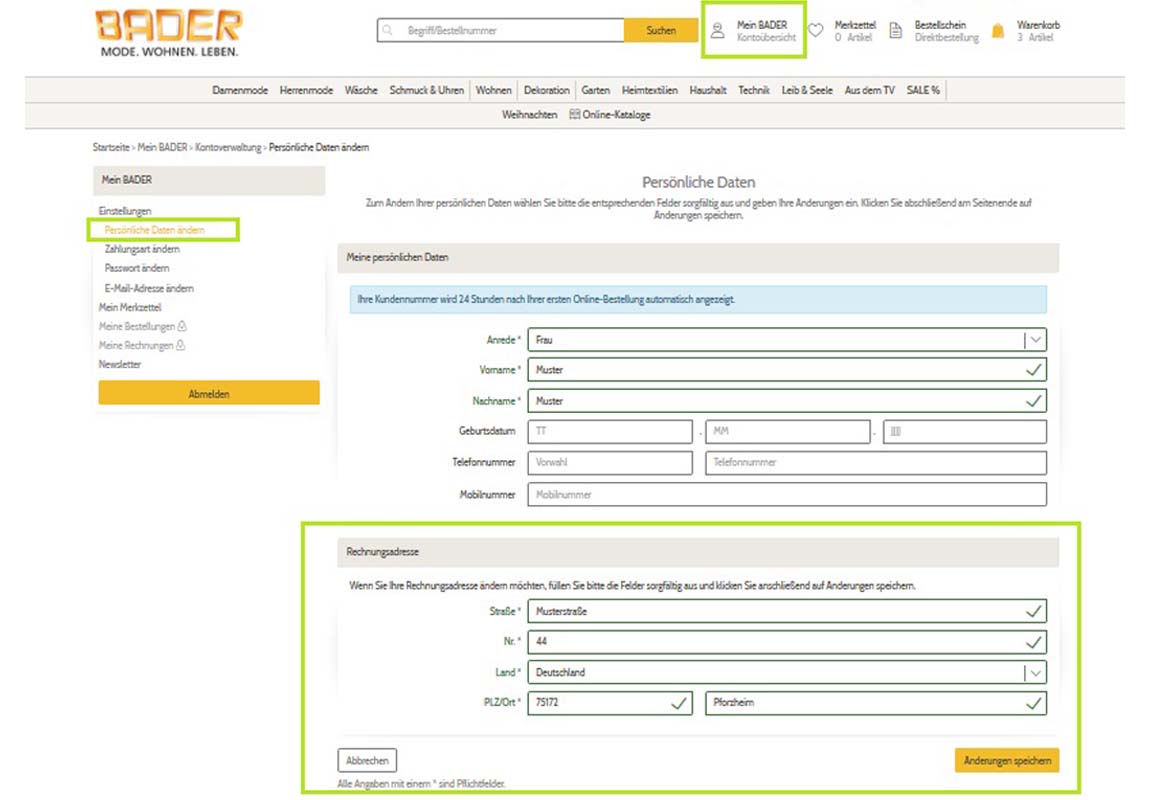Click lock icon next to Meine Bestellungen

click(x=183, y=327)
